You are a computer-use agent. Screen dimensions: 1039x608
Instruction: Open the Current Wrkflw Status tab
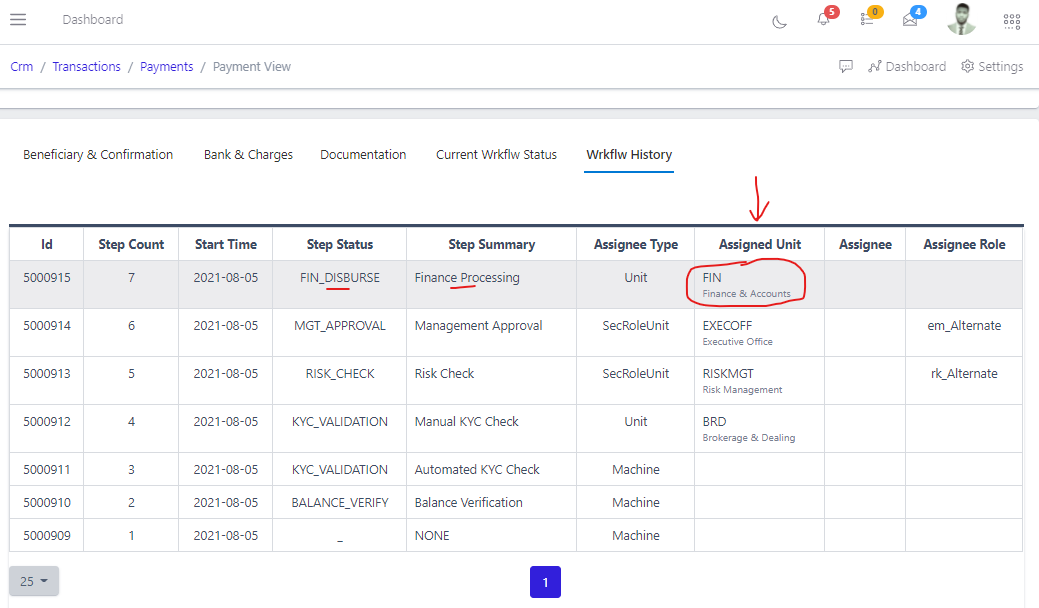[496, 154]
